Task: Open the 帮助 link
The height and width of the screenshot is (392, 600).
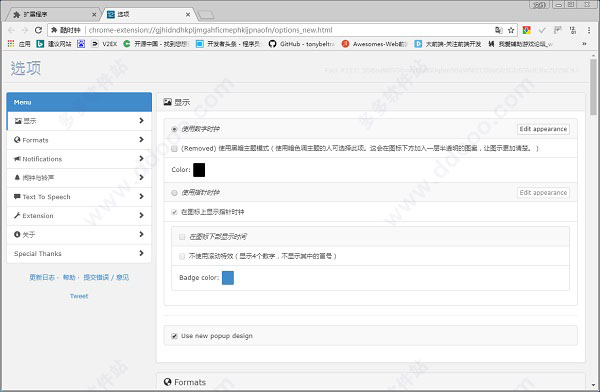Action: point(69,277)
